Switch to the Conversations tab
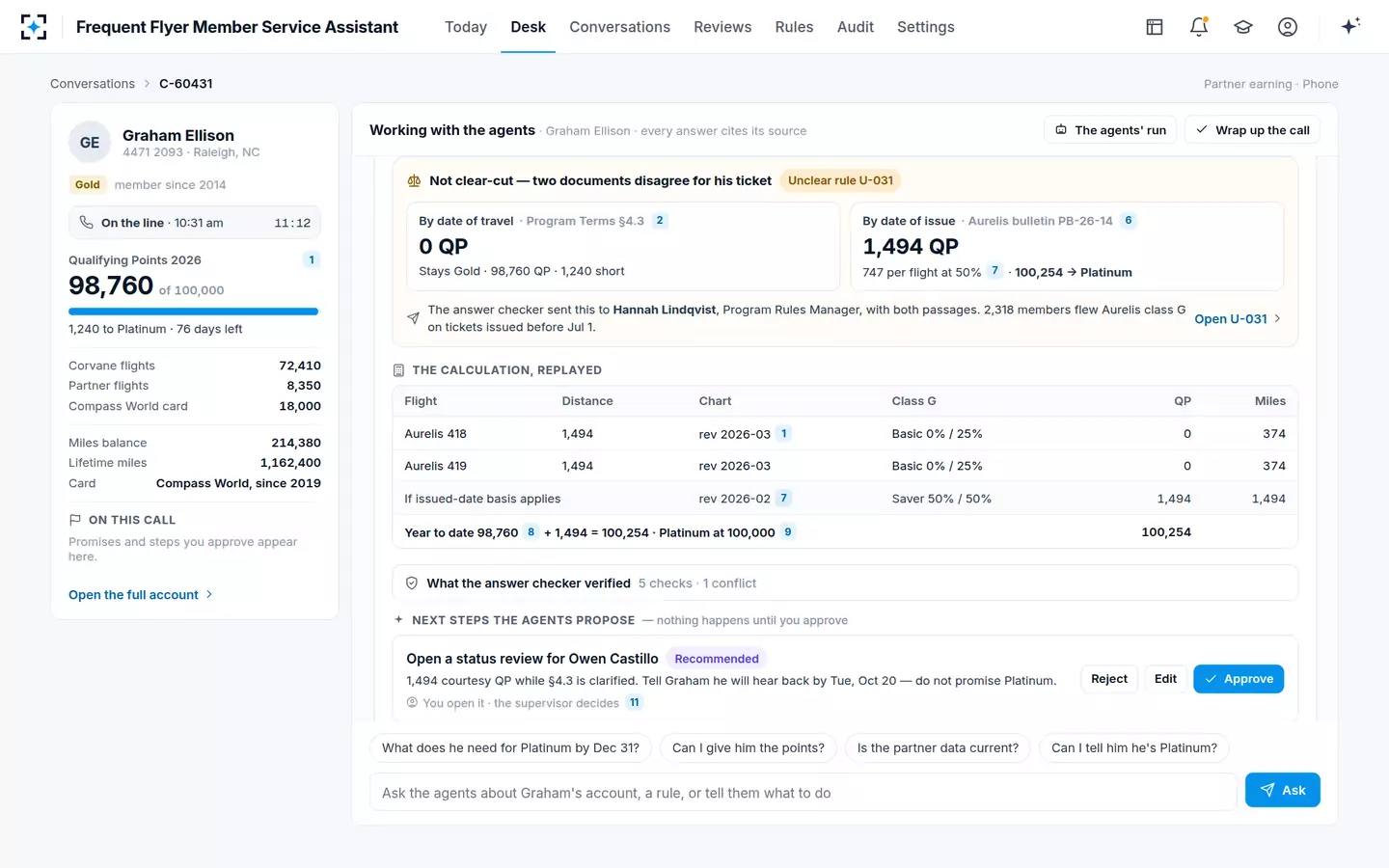The image size is (1389, 868). coord(619,27)
